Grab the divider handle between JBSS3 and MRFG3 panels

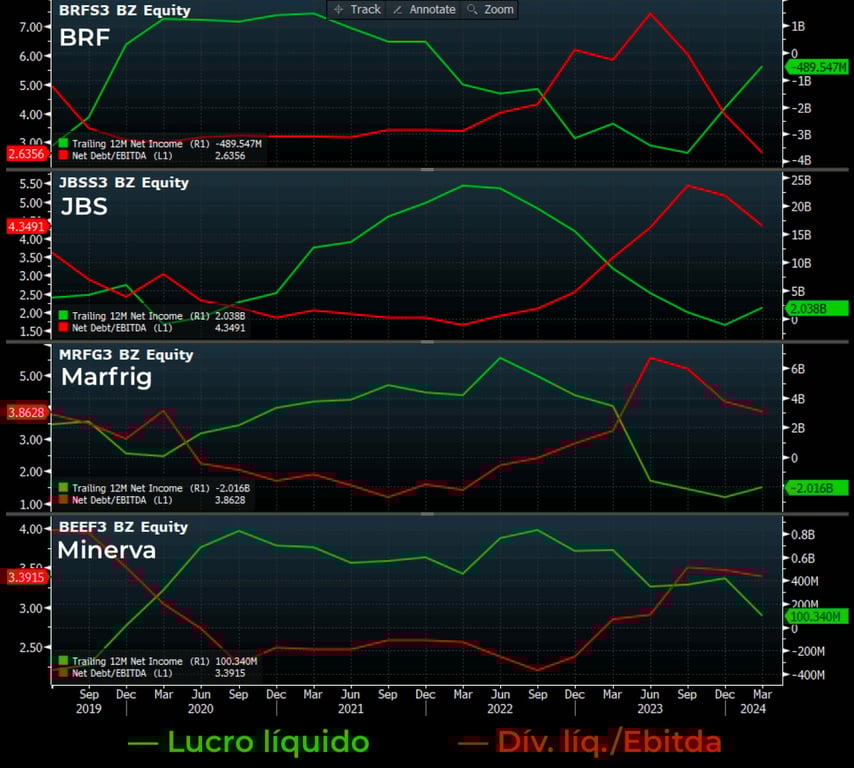[427, 342]
